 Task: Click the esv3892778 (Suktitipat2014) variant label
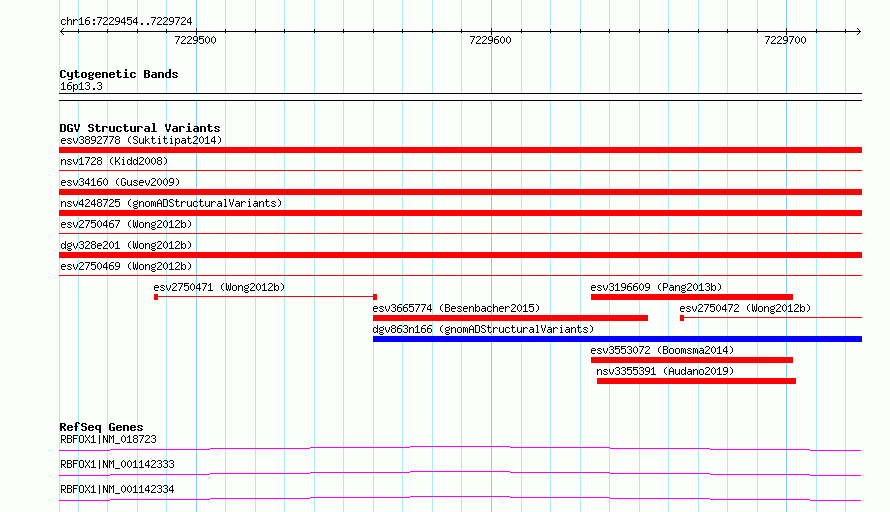141,140
